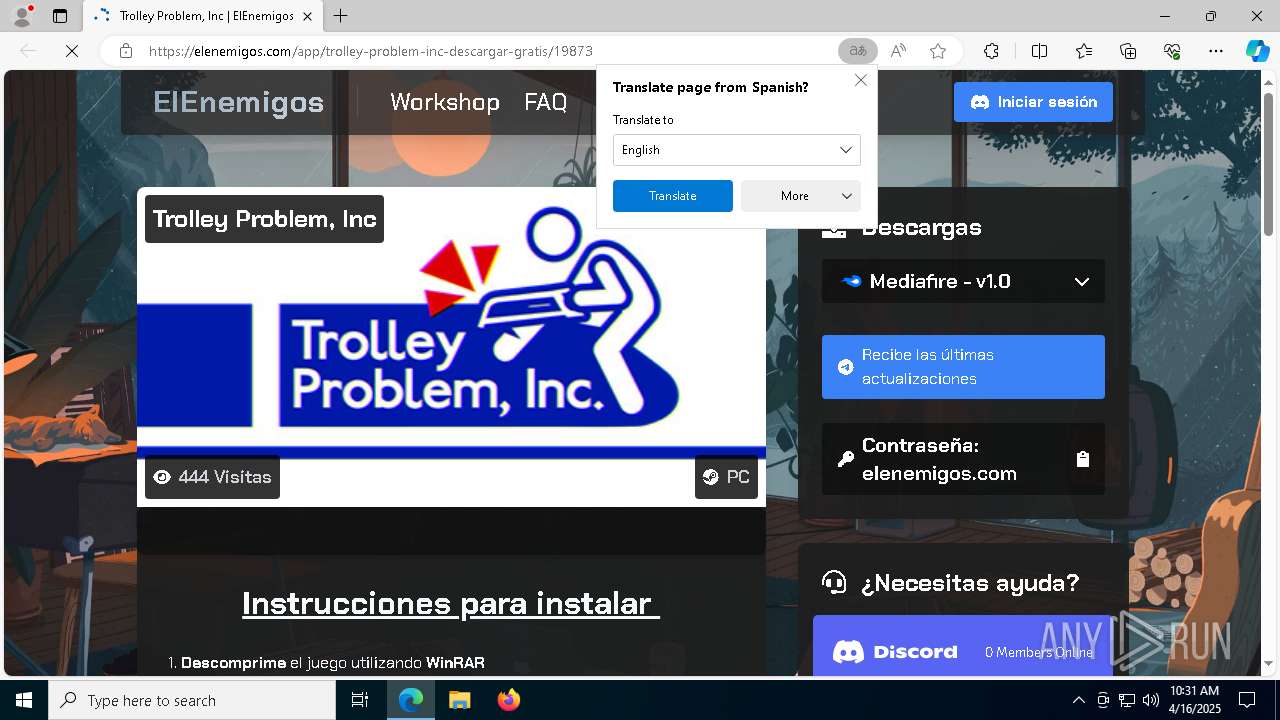
Task: Select the Trolley Problem, Inc browser tab
Action: click(203, 16)
